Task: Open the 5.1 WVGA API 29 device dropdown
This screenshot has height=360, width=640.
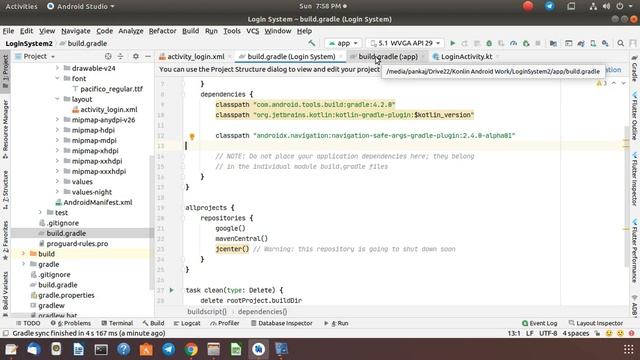Action: click(405, 43)
